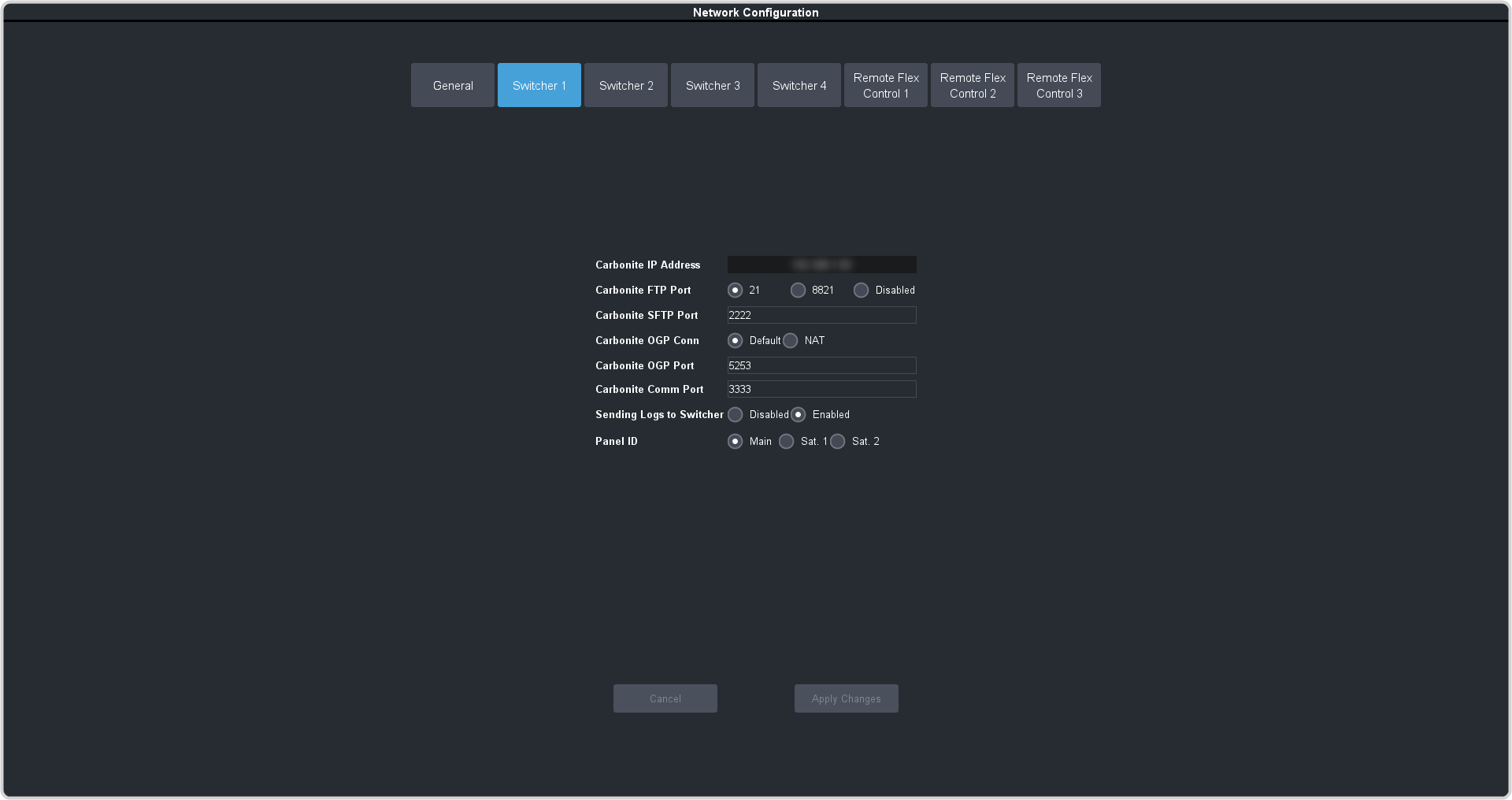Click the Apply Changes button
The height and width of the screenshot is (800, 1512).
847,698
